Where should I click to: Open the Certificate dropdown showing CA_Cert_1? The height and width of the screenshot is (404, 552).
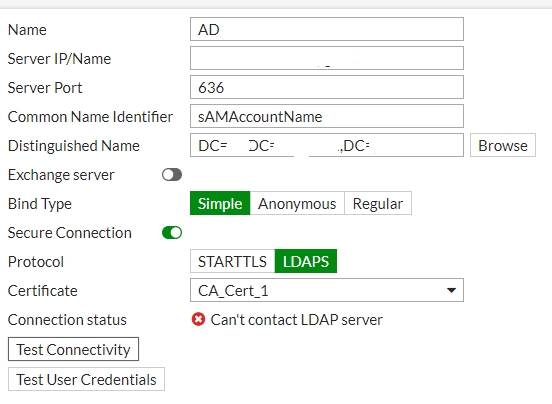pyautogui.click(x=327, y=290)
